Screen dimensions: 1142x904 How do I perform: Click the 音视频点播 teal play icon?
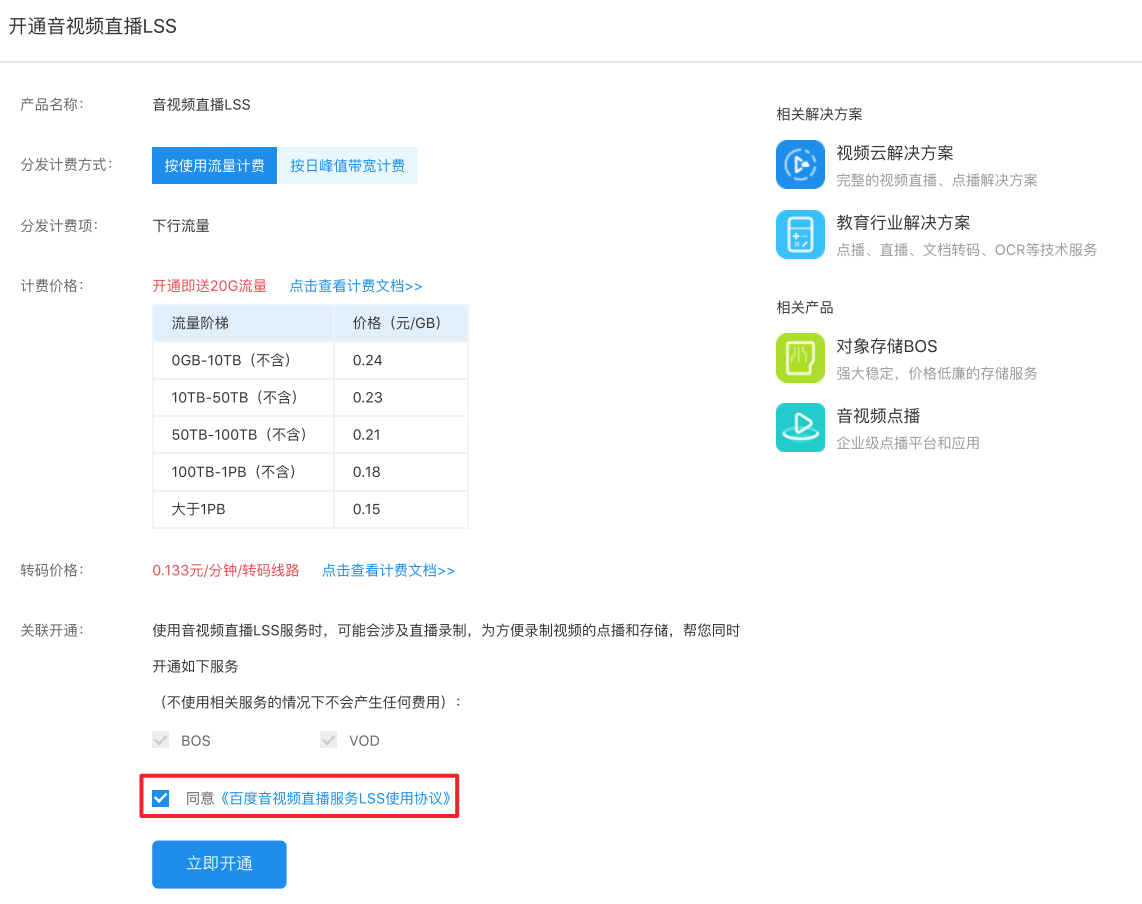click(800, 428)
